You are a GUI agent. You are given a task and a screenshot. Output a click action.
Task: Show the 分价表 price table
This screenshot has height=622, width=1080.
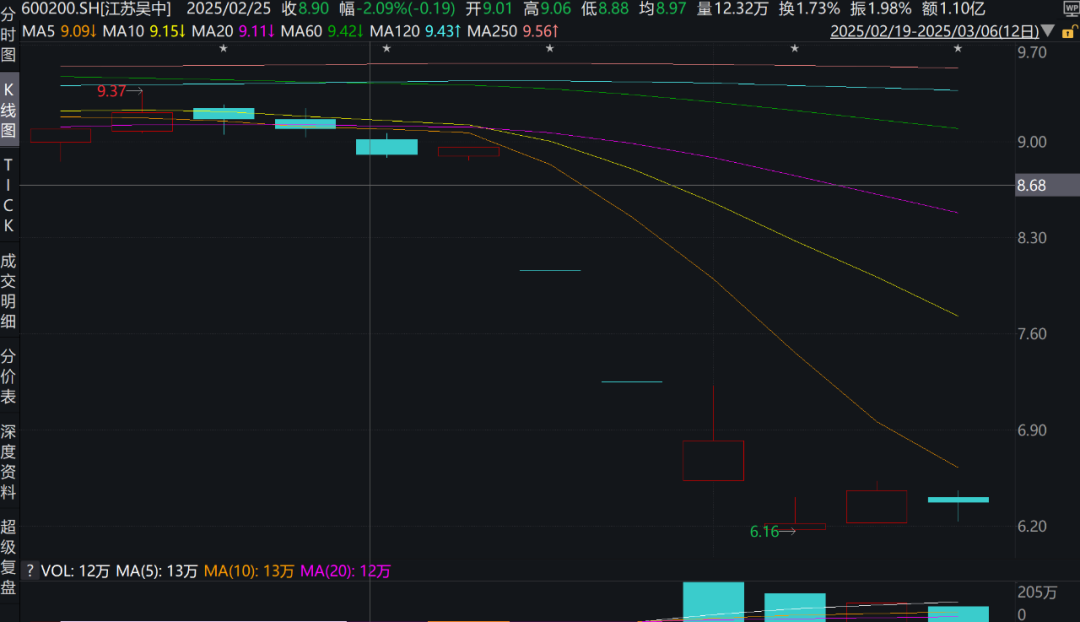point(9,377)
